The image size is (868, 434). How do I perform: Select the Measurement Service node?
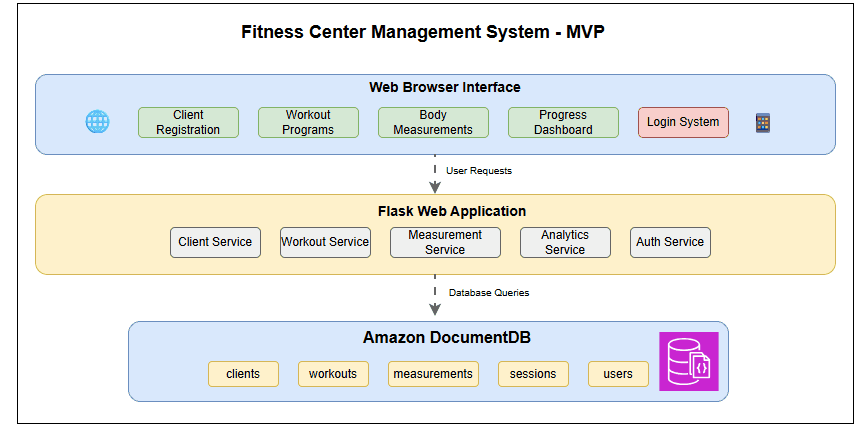(x=445, y=242)
